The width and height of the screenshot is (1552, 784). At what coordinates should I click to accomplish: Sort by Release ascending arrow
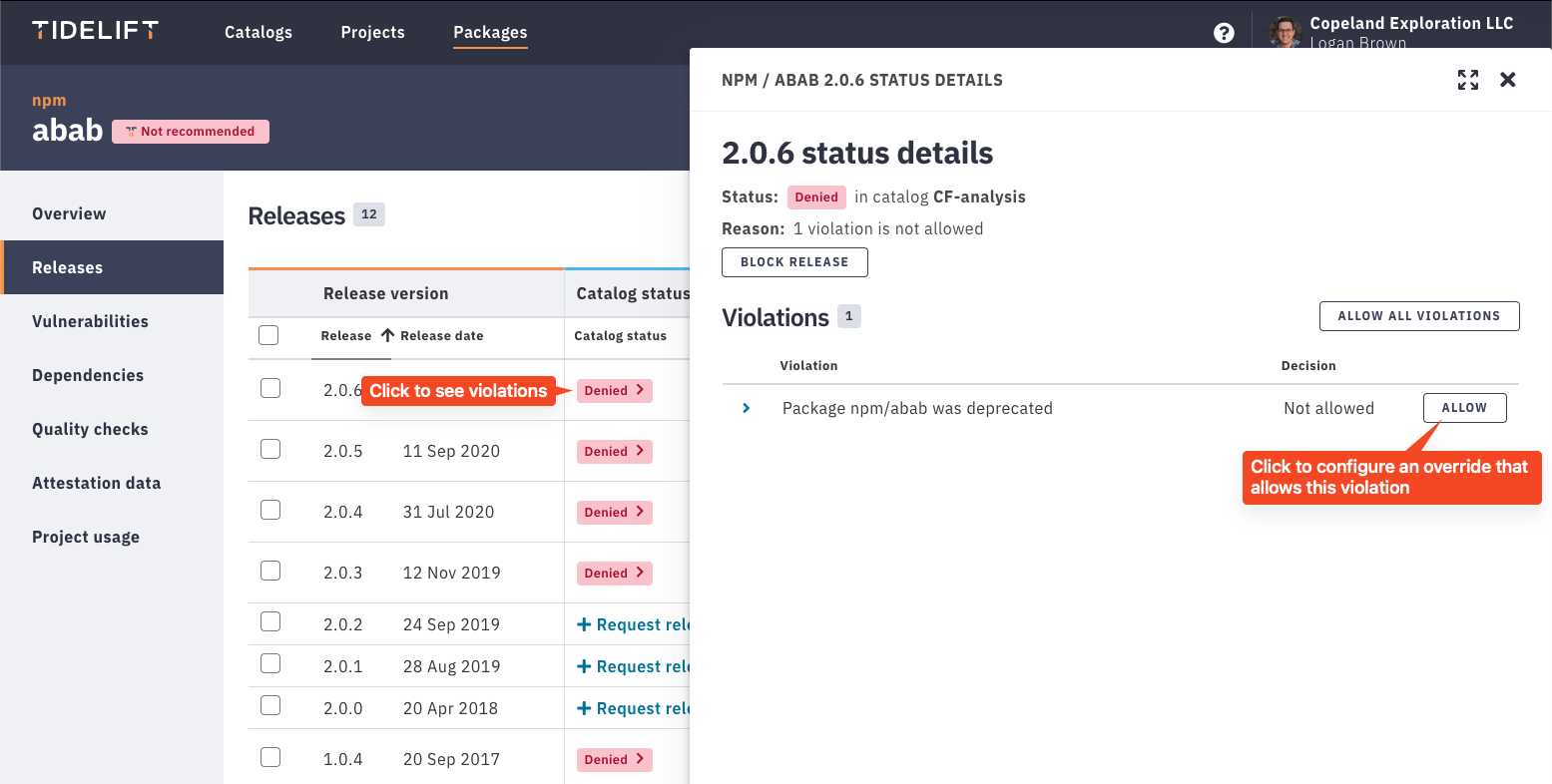pos(387,336)
